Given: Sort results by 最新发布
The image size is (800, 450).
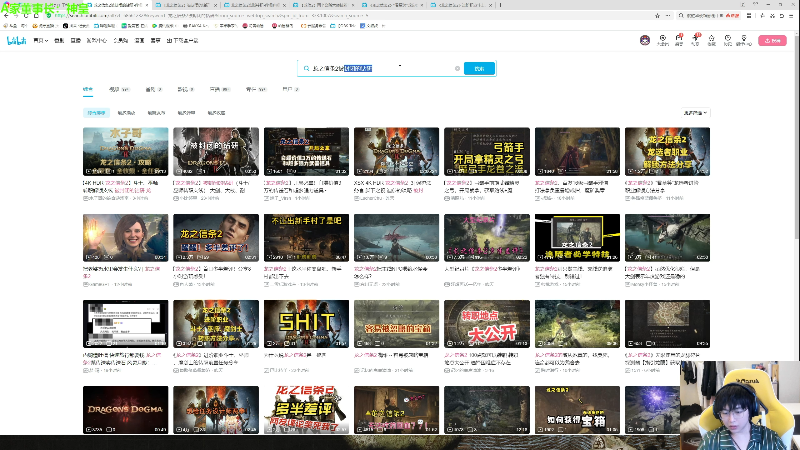Looking at the screenshot, I should pyautogui.click(x=156, y=113).
